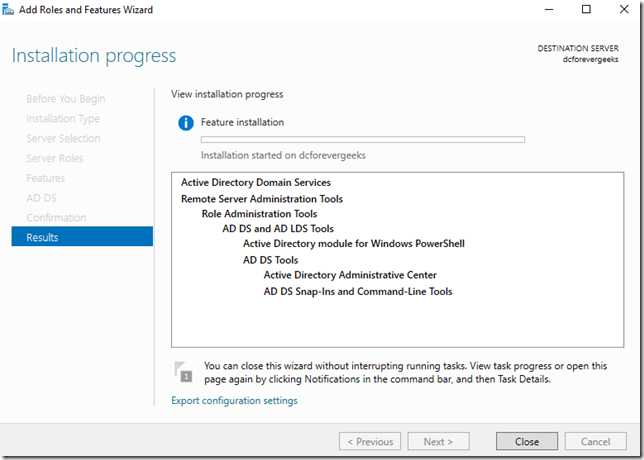Click the blue information icon
Viewport: 644px width, 460px height.
[185, 123]
